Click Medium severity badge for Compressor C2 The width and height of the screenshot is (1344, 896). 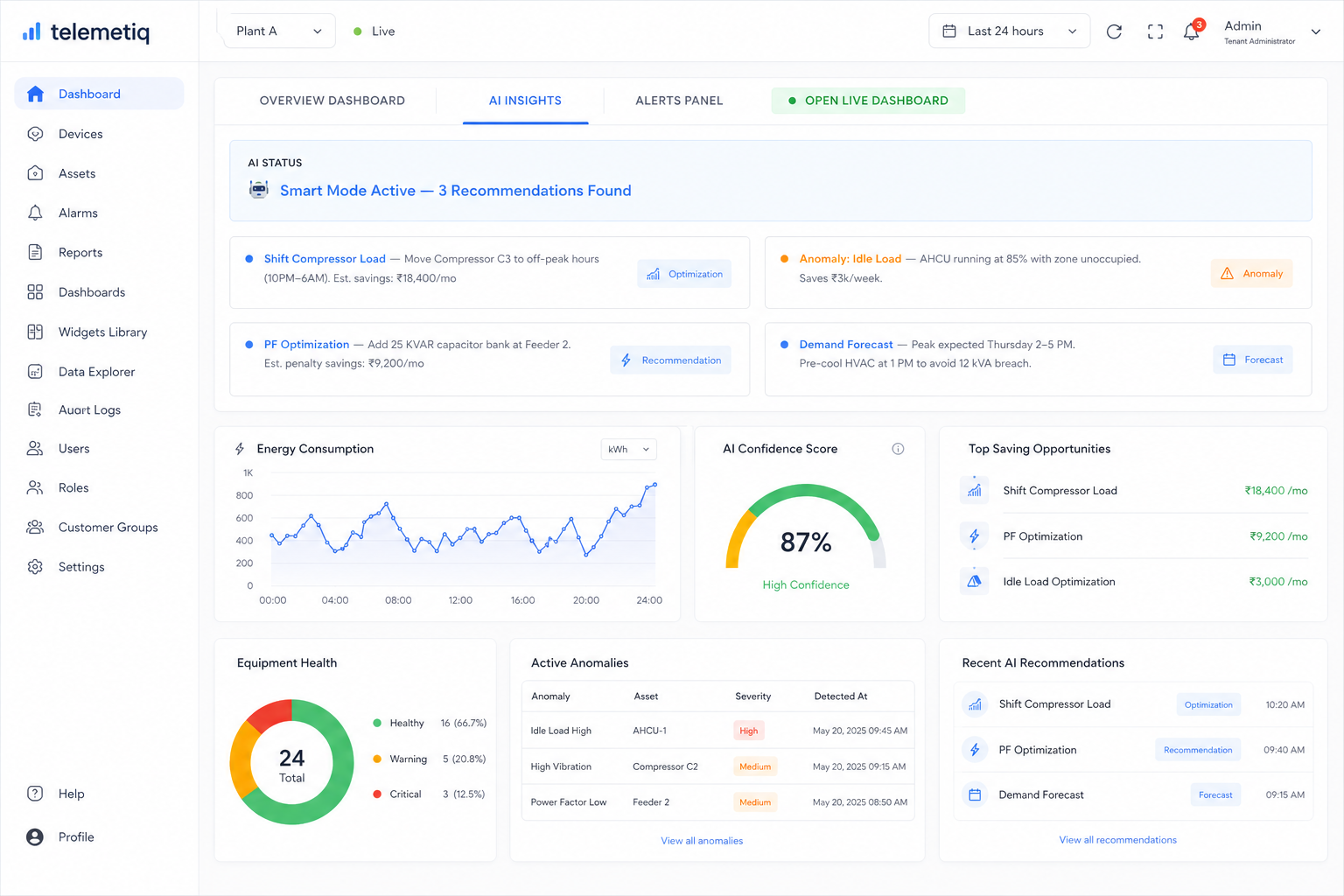coord(755,766)
